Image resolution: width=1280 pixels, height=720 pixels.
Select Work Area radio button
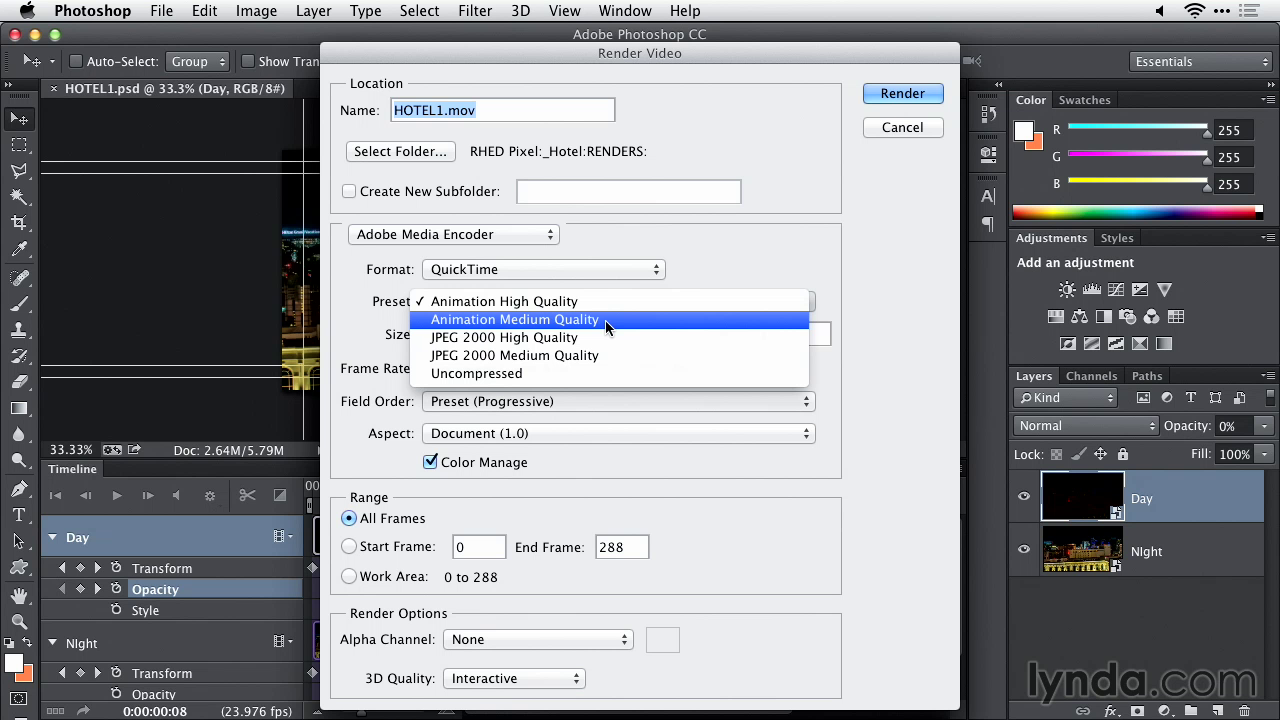coord(349,576)
